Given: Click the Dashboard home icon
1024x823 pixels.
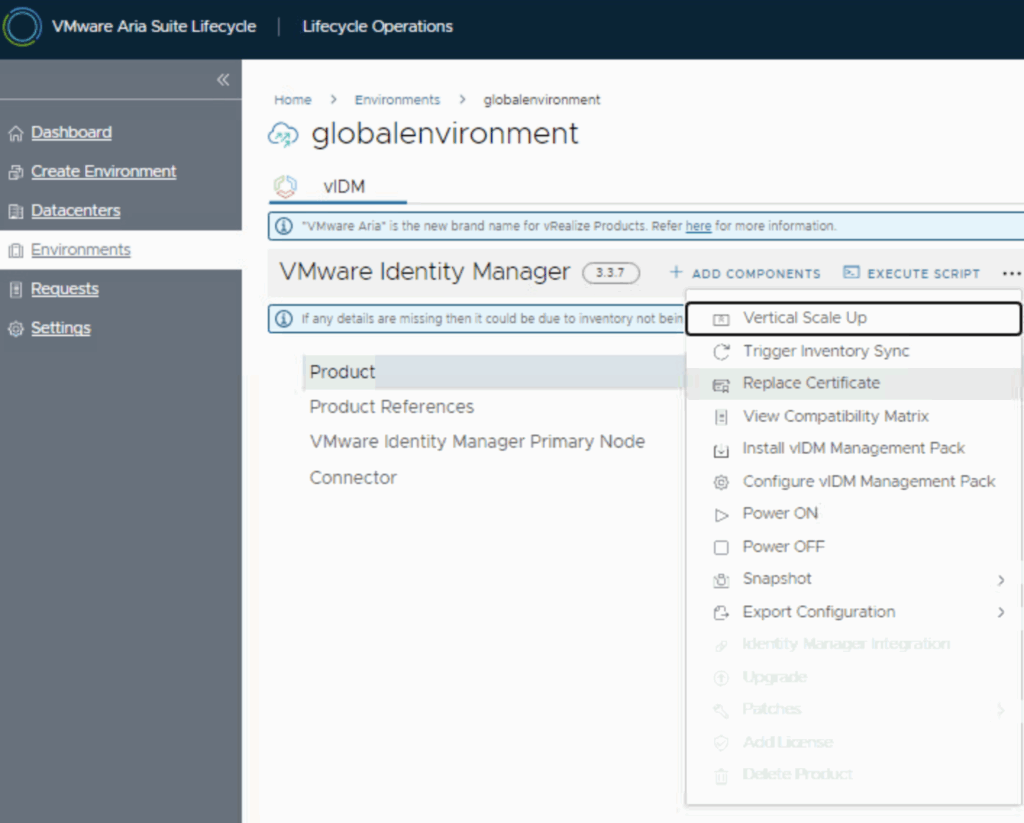Looking at the screenshot, I should click(15, 133).
